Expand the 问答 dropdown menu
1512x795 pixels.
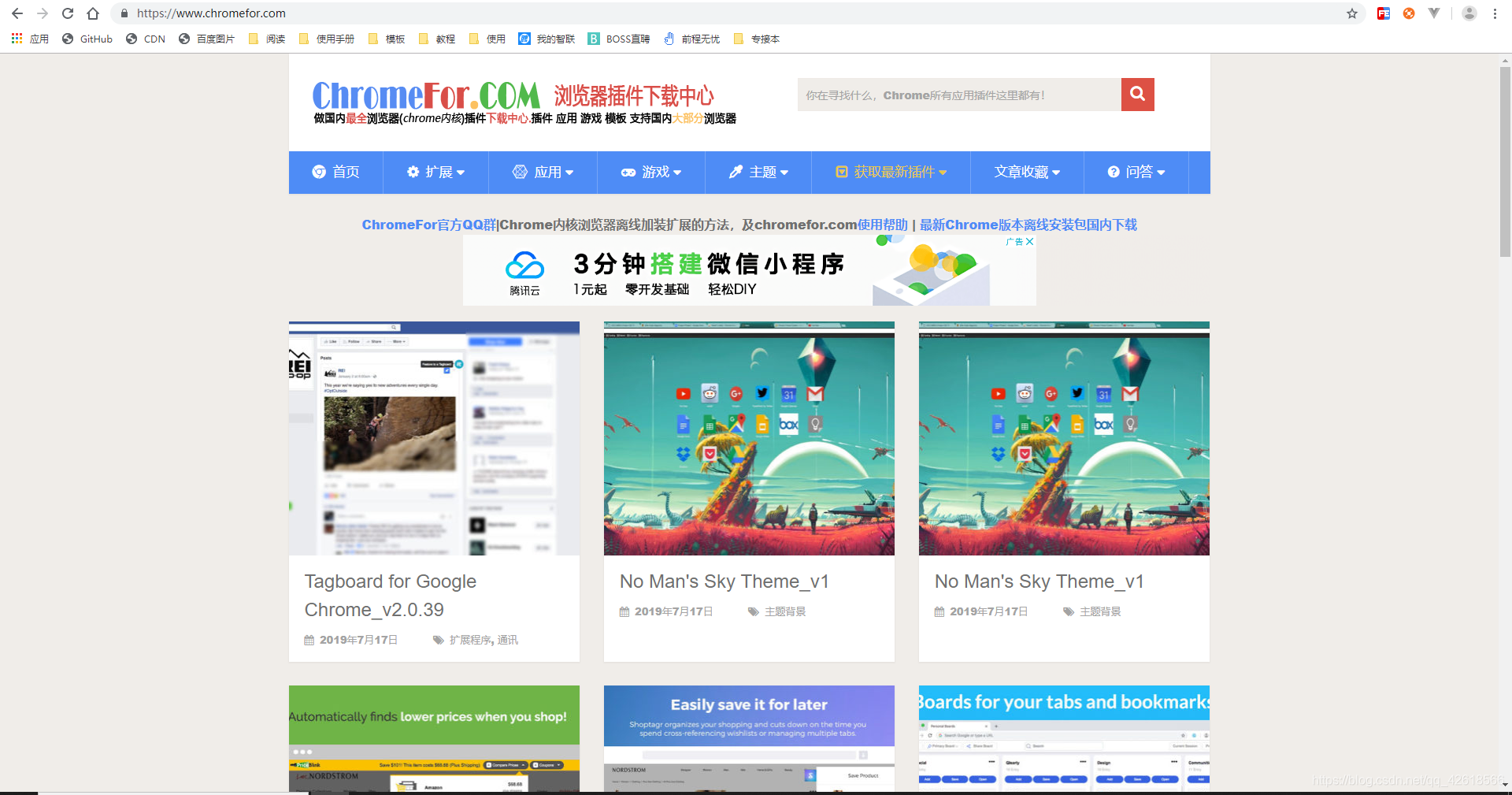(x=1136, y=172)
